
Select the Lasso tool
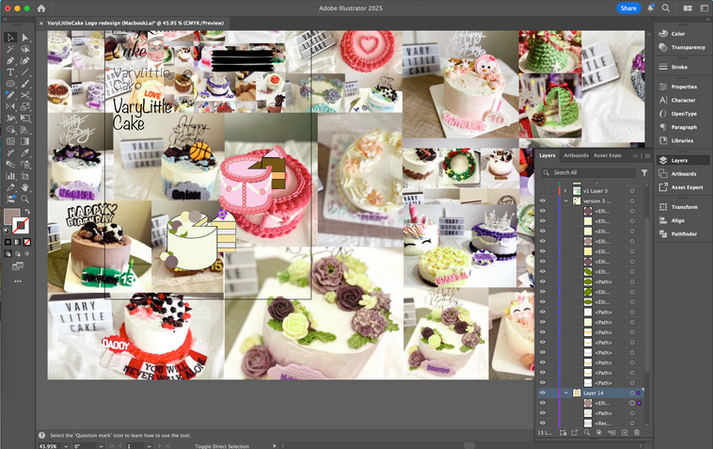click(25, 49)
